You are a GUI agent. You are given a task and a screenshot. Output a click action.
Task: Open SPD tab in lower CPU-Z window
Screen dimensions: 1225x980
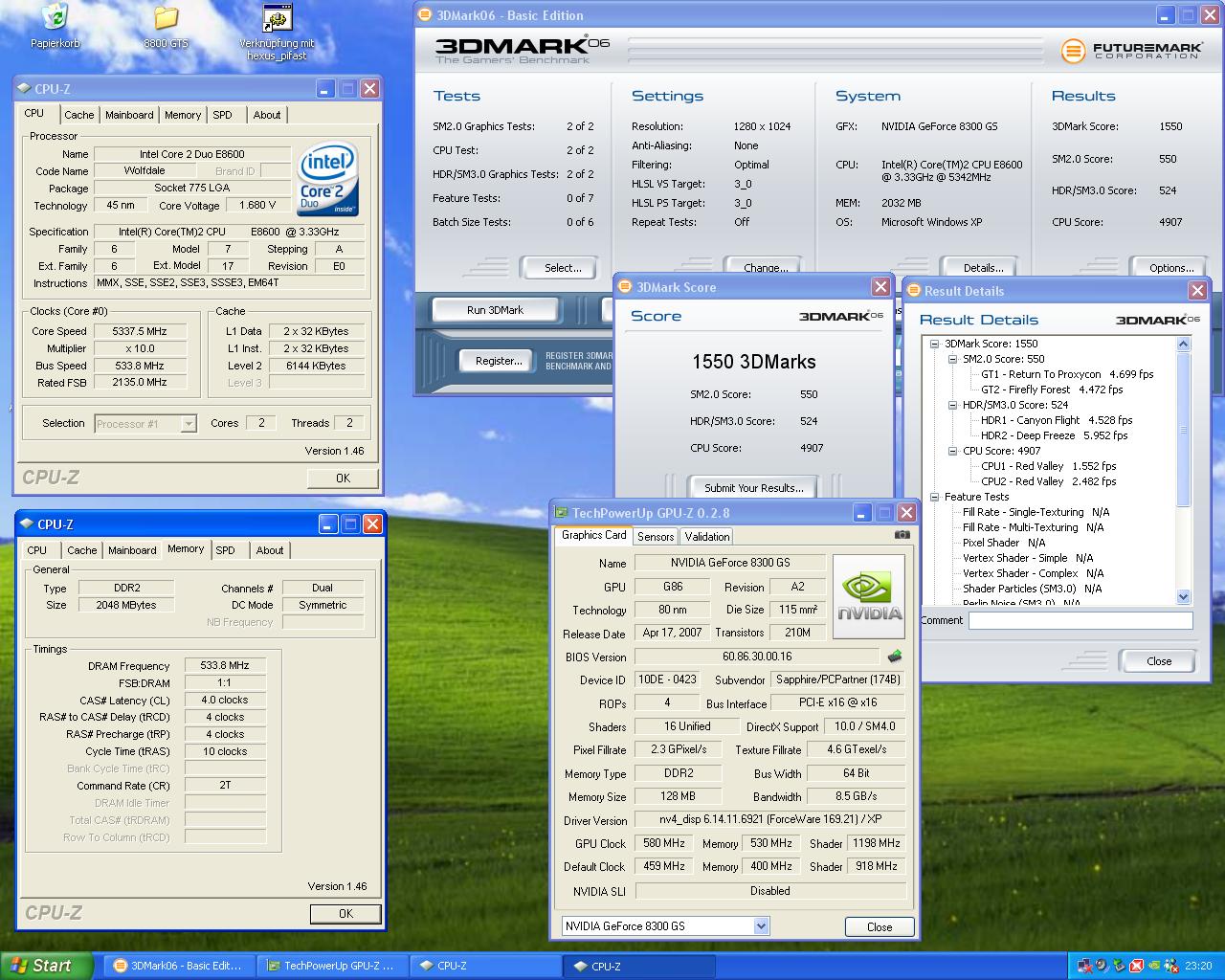click(226, 550)
